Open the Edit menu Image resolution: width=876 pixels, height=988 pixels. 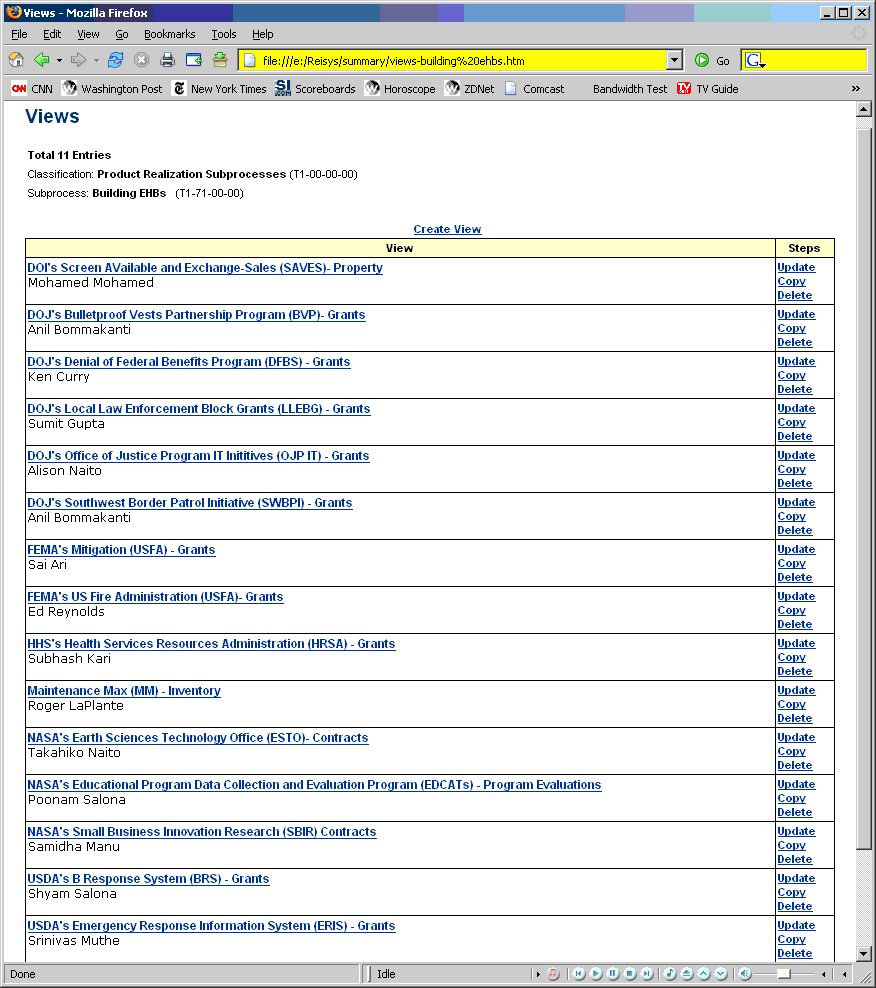(52, 34)
